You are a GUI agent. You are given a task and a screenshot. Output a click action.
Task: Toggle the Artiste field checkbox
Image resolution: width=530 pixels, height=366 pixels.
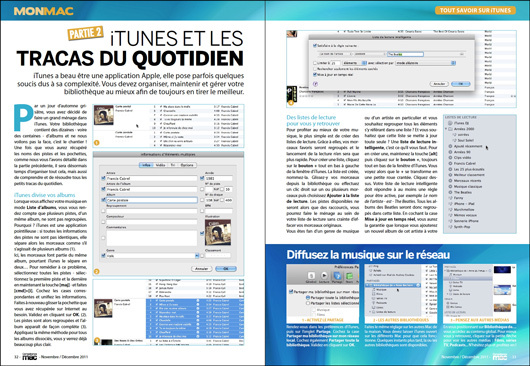click(x=103, y=178)
